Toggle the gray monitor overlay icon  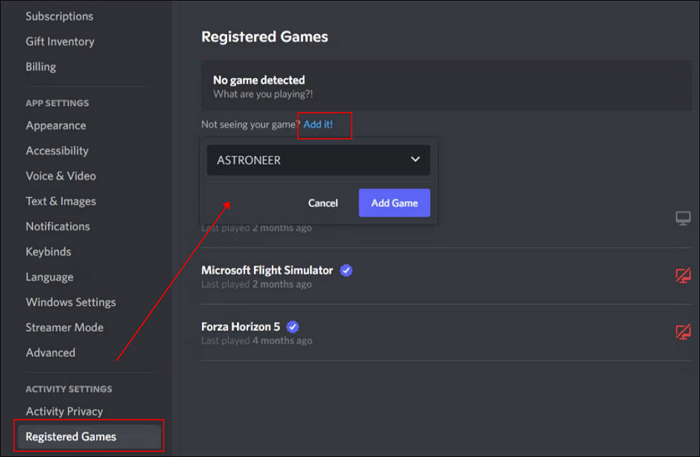[x=684, y=218]
